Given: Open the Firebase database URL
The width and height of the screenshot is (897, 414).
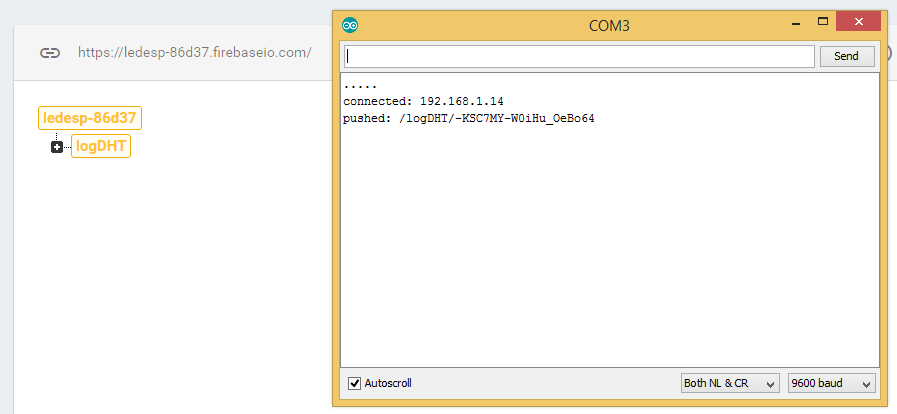Looking at the screenshot, I should [x=195, y=53].
